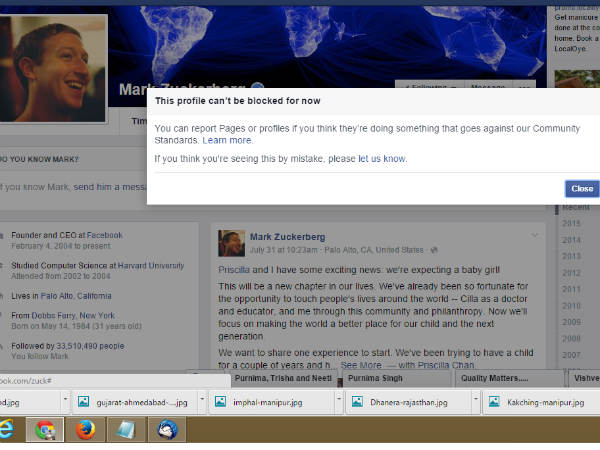Viewport: 600px width, 450px height.
Task: Open Purnima Singh chat tab
Action: (397, 378)
